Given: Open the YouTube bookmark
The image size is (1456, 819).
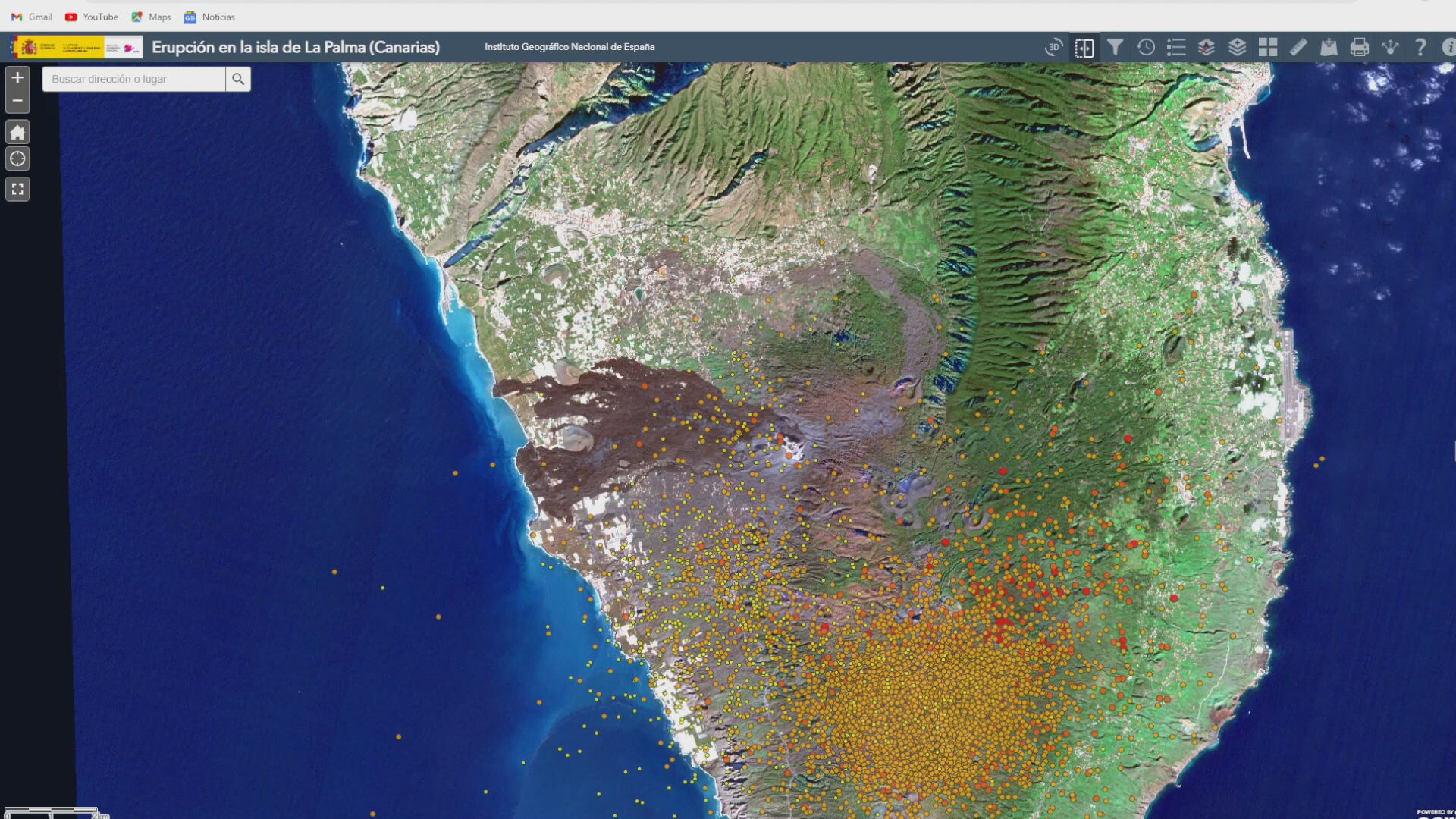Looking at the screenshot, I should tap(92, 17).
